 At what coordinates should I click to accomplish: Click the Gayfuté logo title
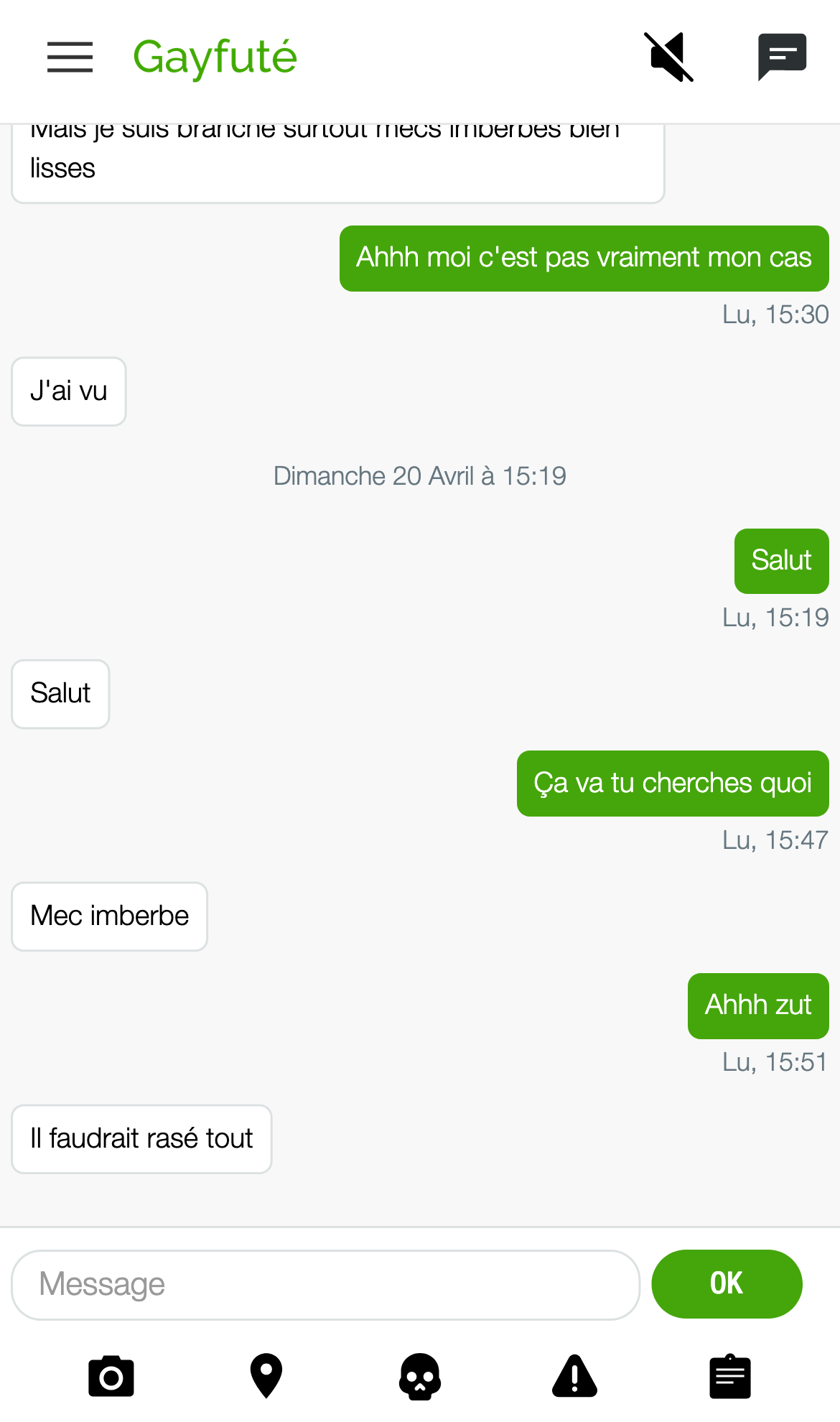point(215,57)
